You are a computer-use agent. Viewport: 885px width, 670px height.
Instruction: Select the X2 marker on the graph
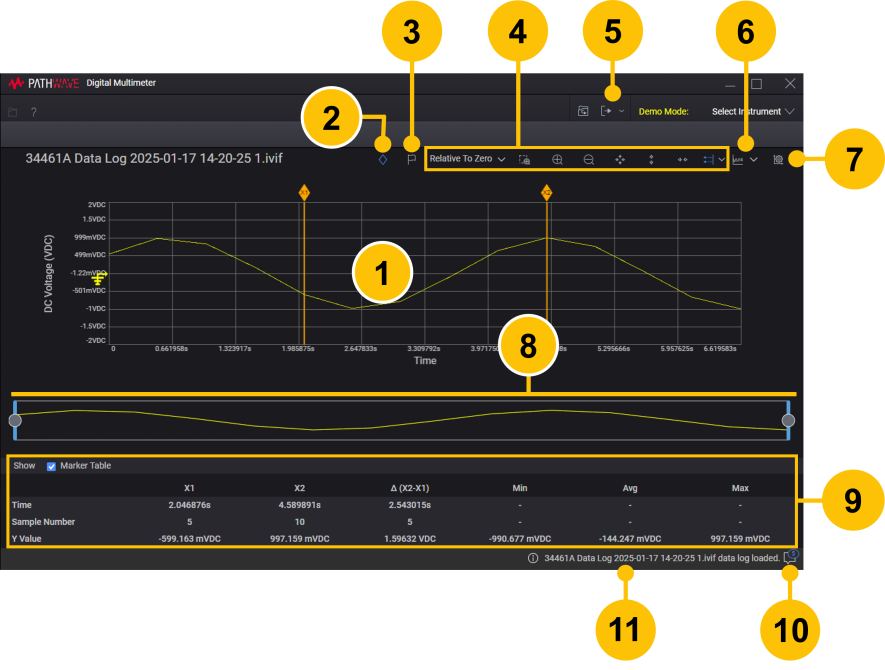coord(546,192)
